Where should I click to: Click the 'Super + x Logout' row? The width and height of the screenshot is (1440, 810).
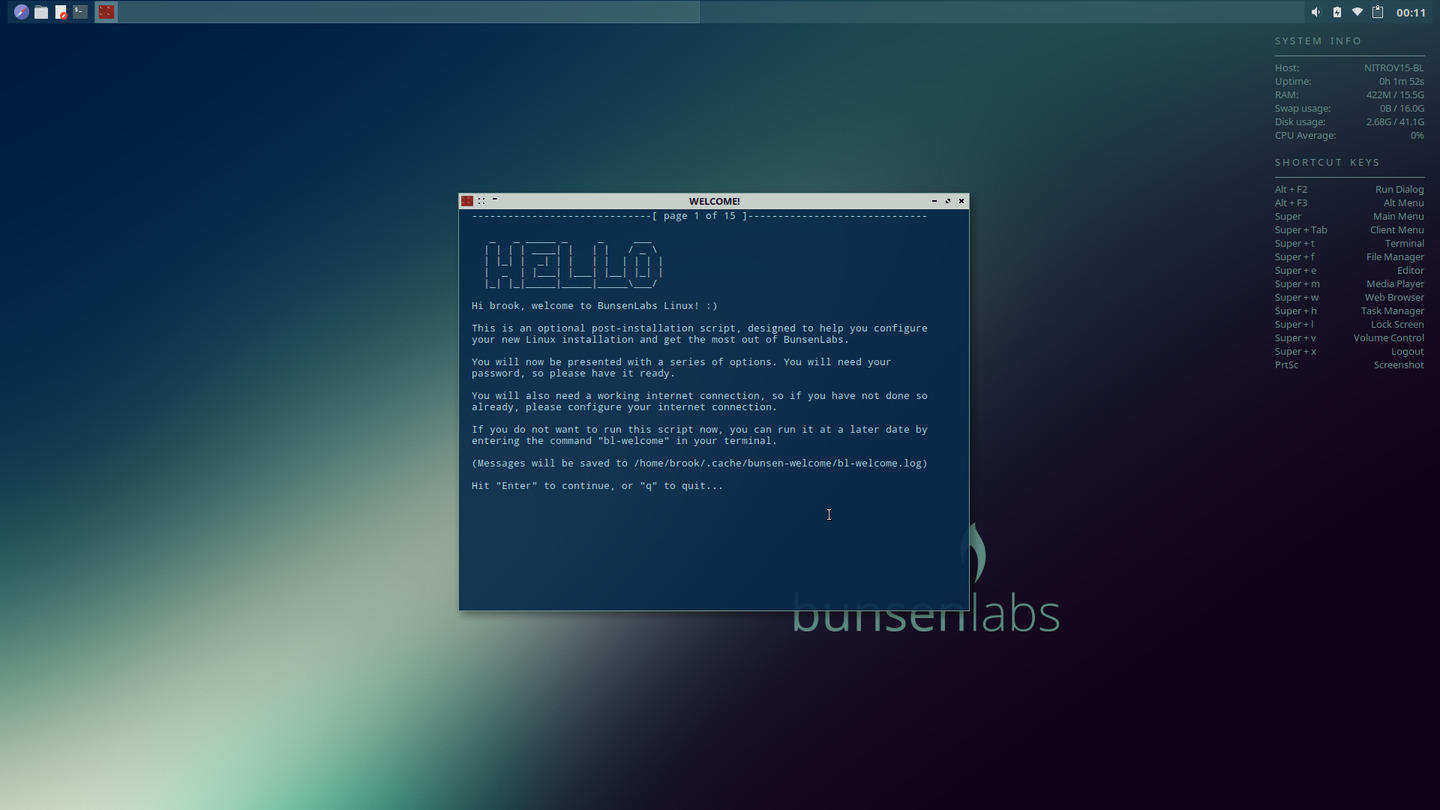[x=1349, y=351]
